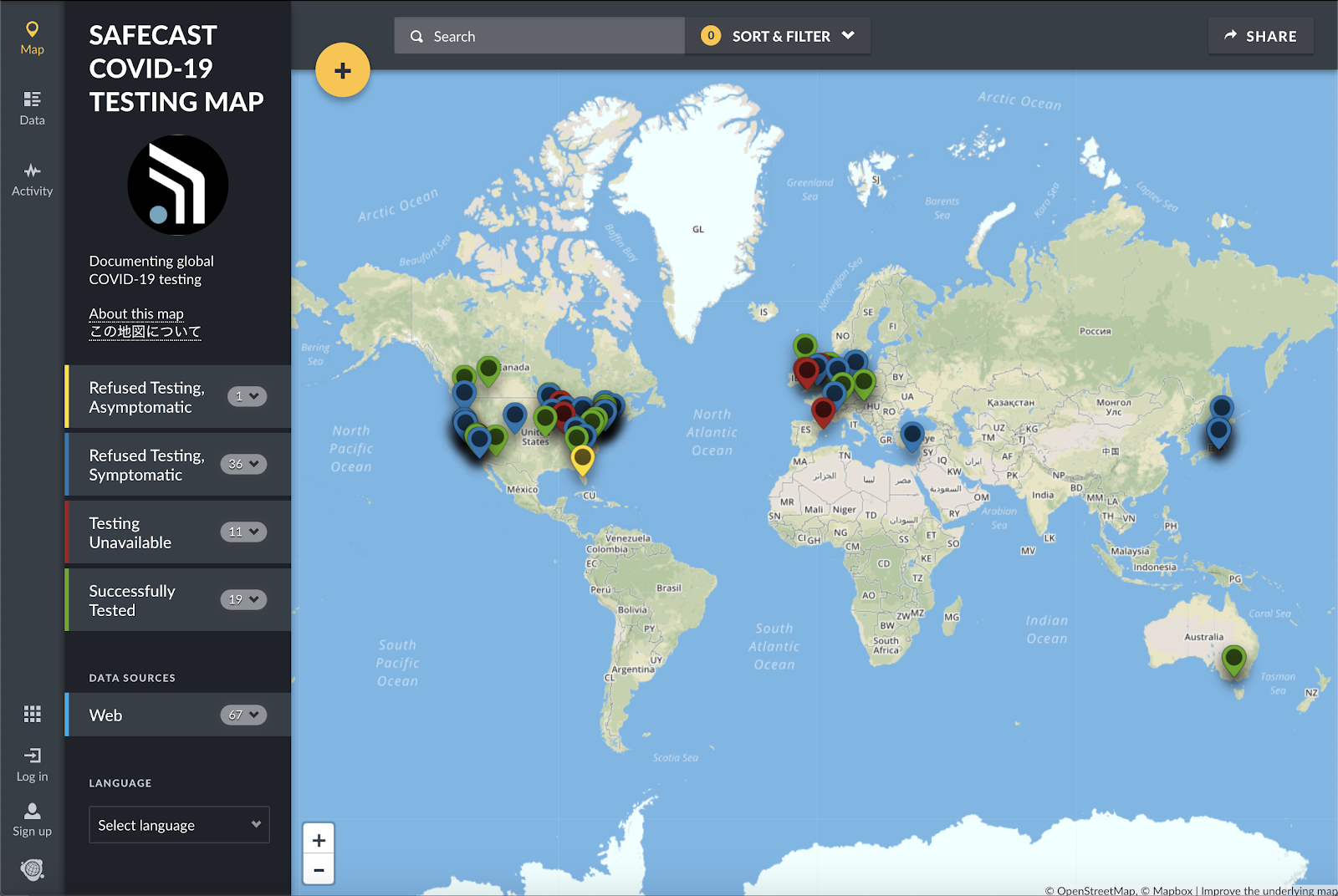This screenshot has width=1338, height=896.
Task: Click the Indonesia map label
Action: (x=1155, y=567)
